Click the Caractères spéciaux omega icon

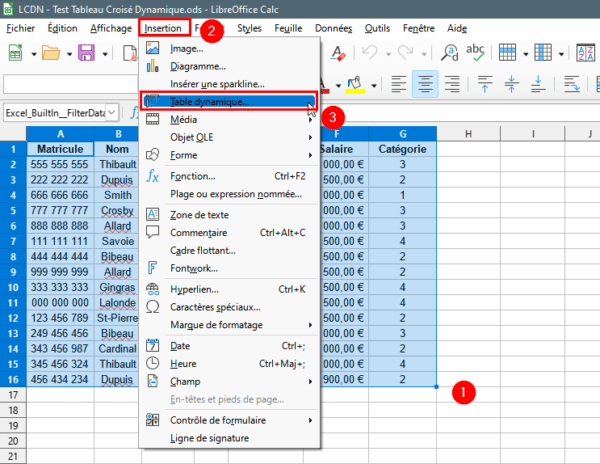[x=153, y=307]
